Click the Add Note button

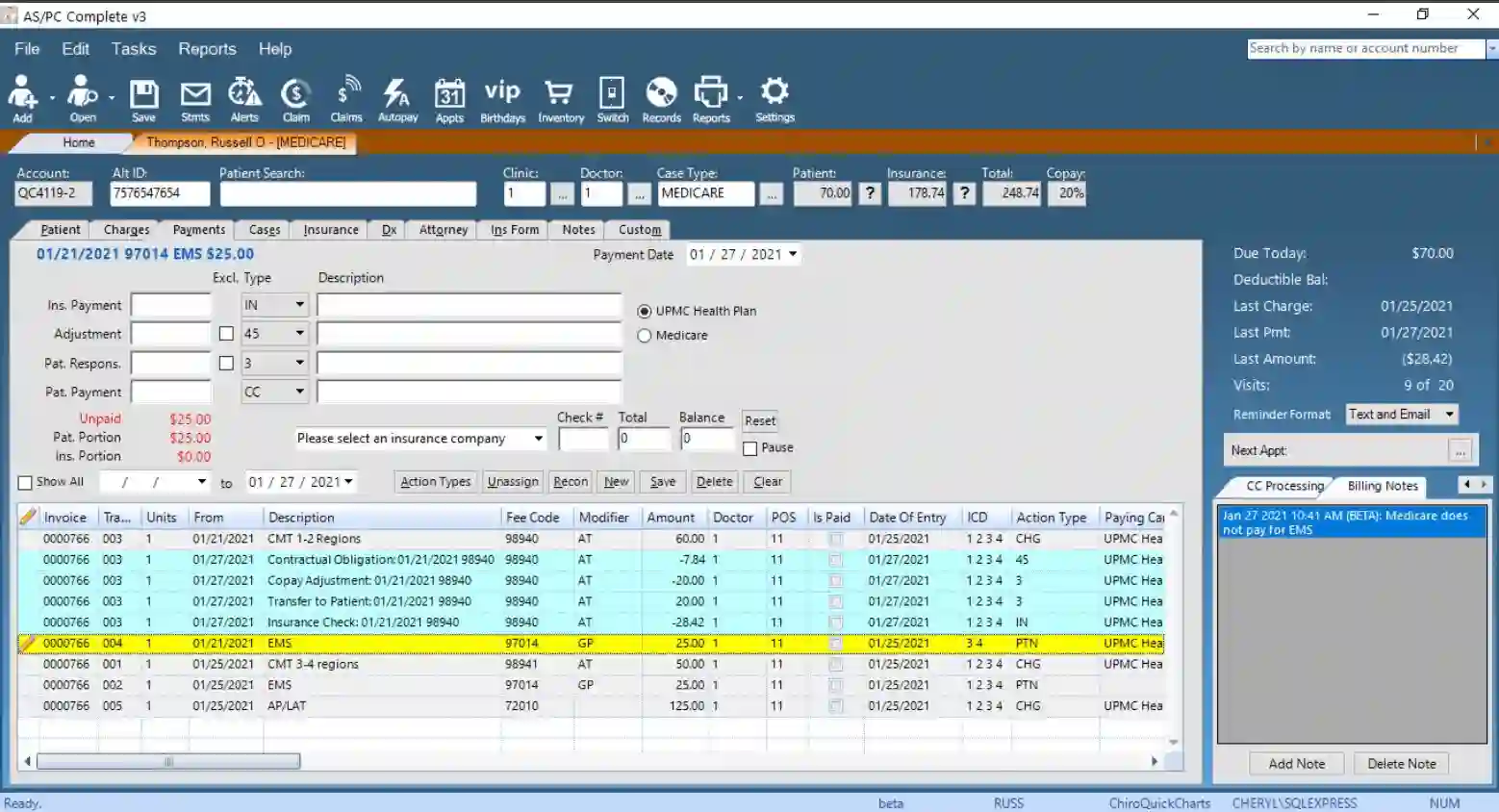[x=1296, y=763]
